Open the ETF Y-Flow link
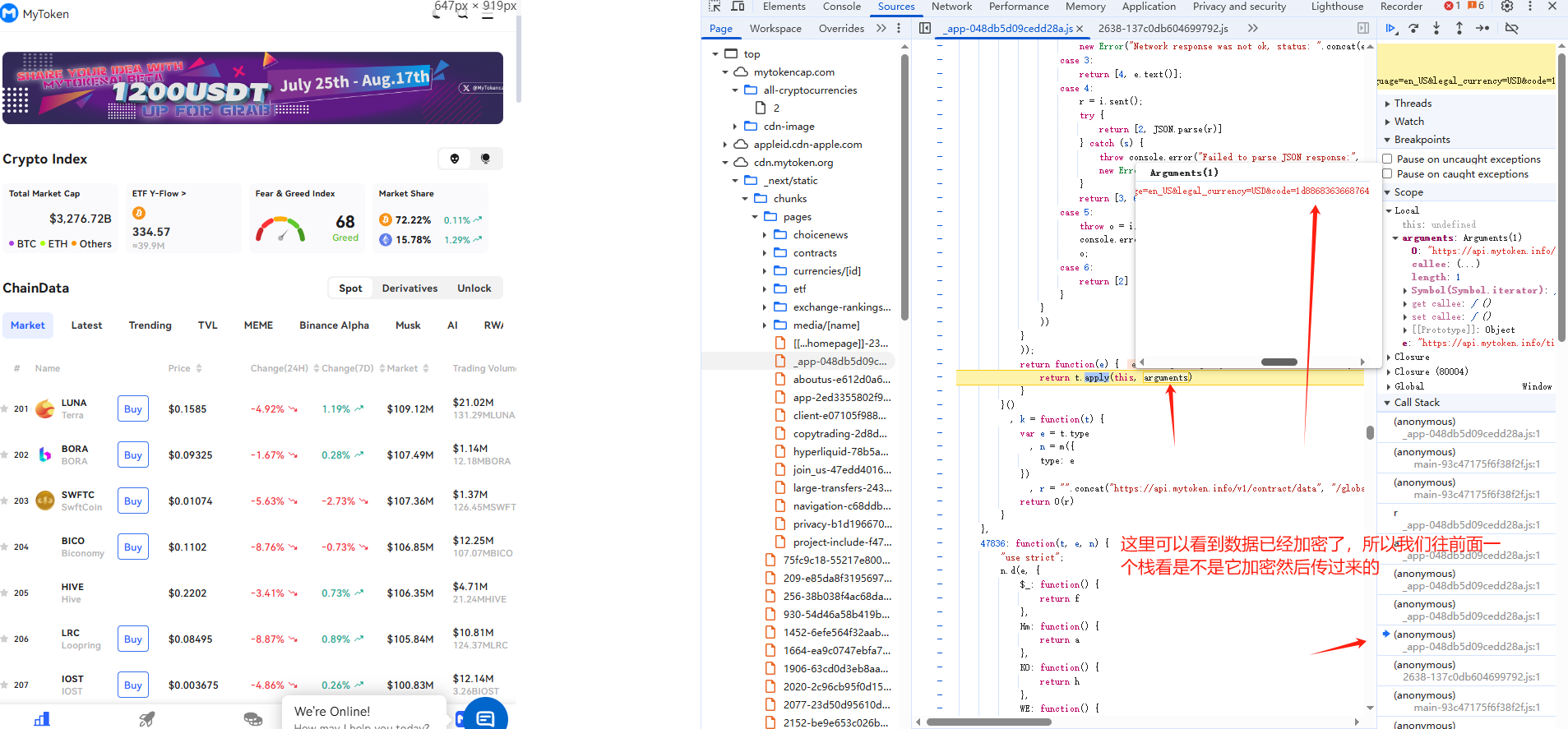Screen dimensions: 1568x729 (x=160, y=194)
